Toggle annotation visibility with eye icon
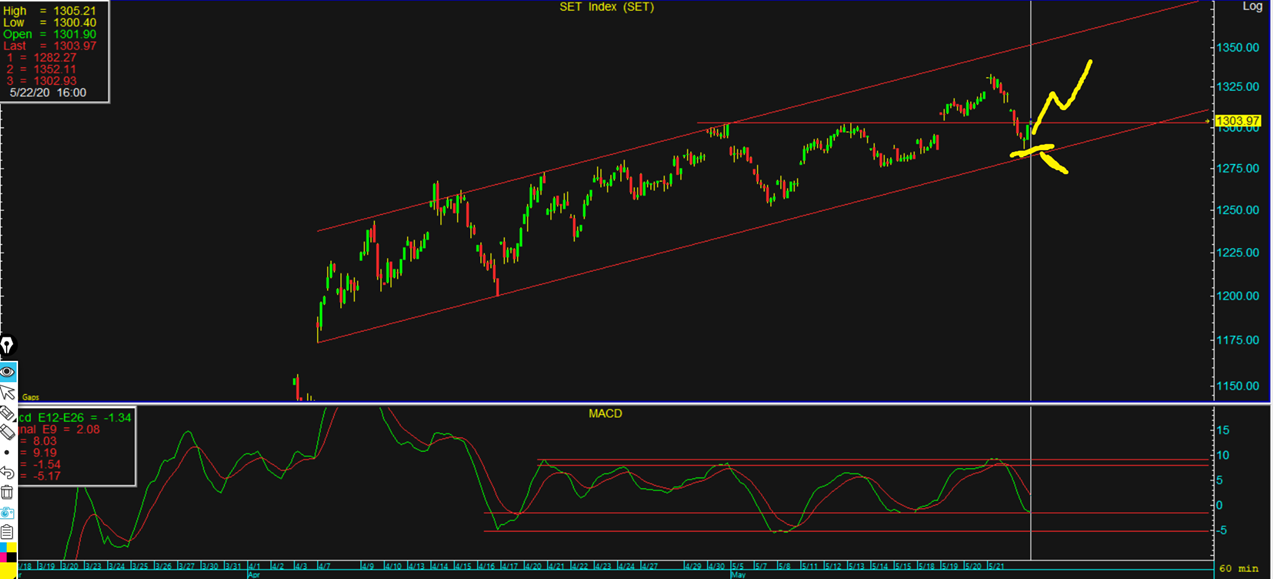Viewport: 1273px width, 579px height. click(7, 371)
